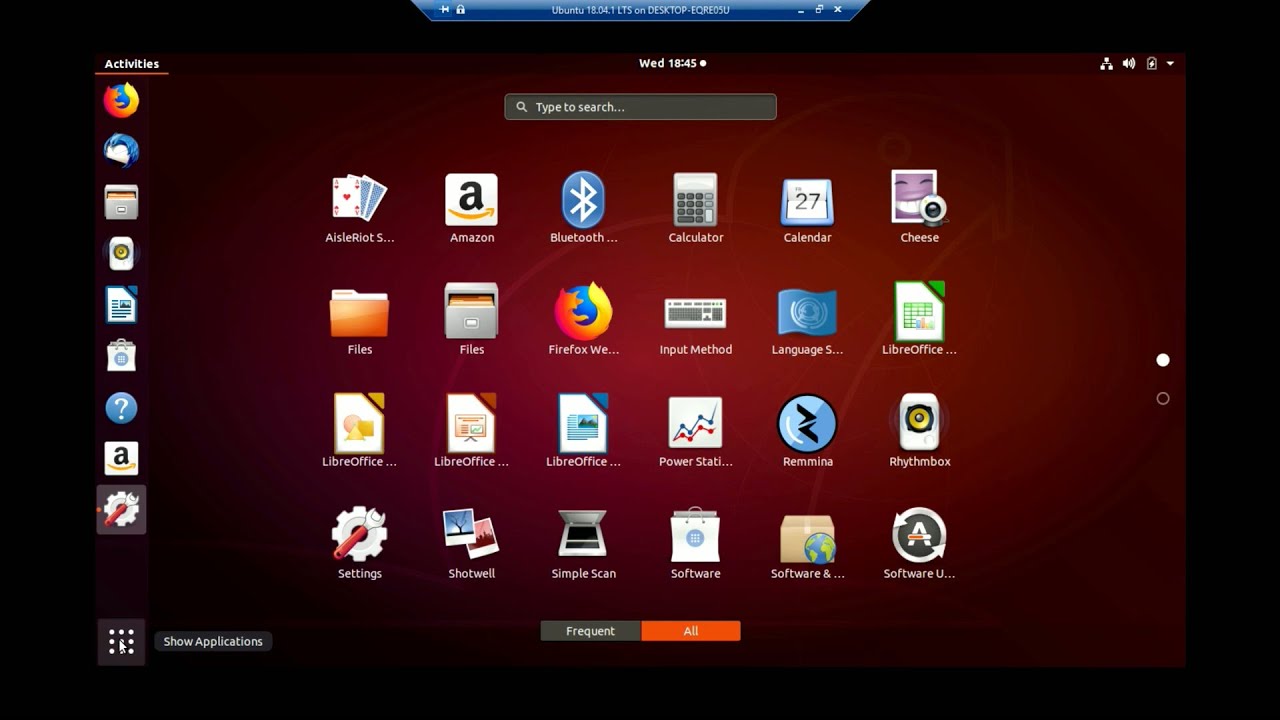This screenshot has height=720, width=1280.
Task: Launch Language Support
Action: [x=808, y=320]
